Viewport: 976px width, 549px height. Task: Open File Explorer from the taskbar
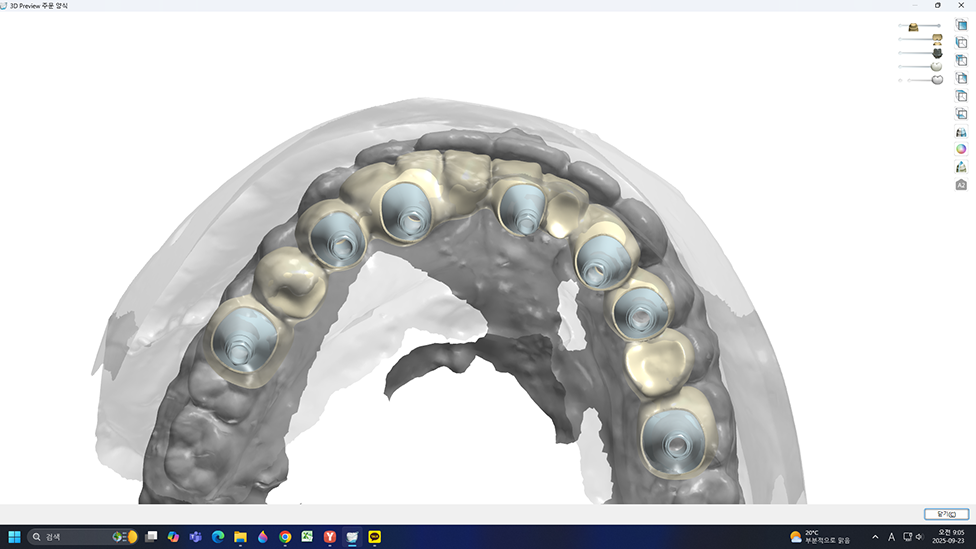pyautogui.click(x=240, y=537)
